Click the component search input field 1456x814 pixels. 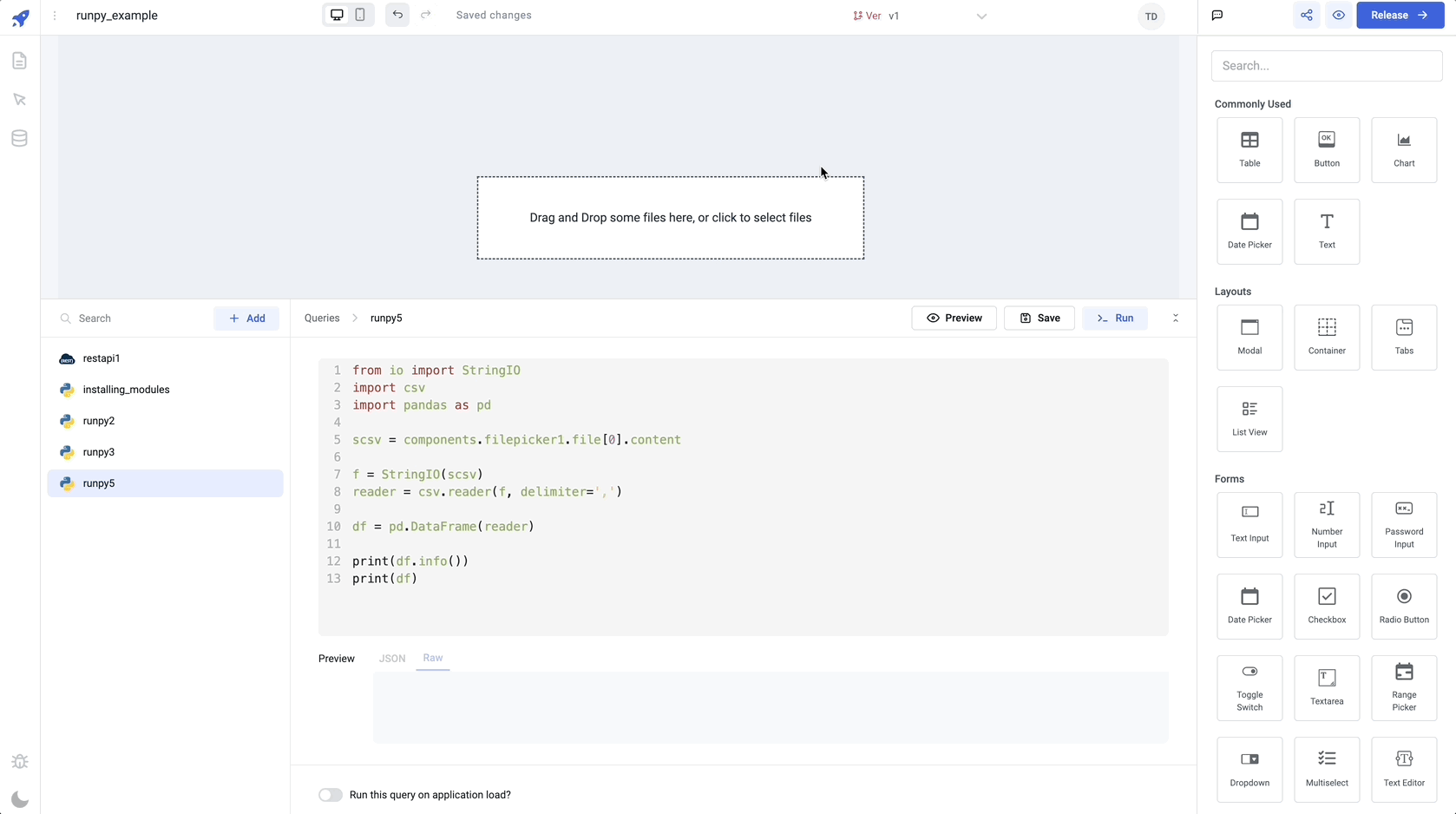(x=1326, y=66)
